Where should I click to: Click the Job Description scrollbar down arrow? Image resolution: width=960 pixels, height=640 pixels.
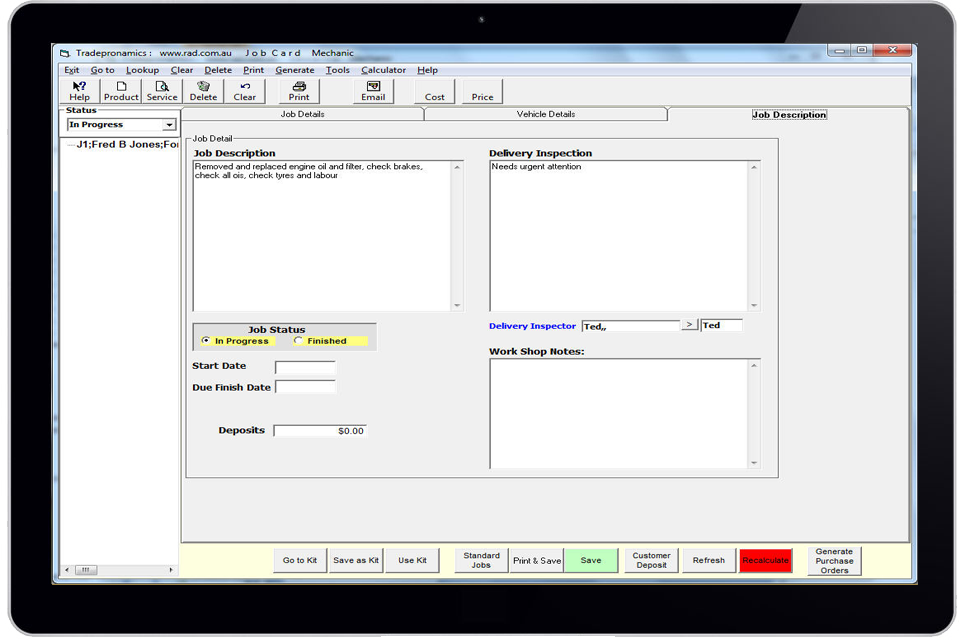(458, 305)
